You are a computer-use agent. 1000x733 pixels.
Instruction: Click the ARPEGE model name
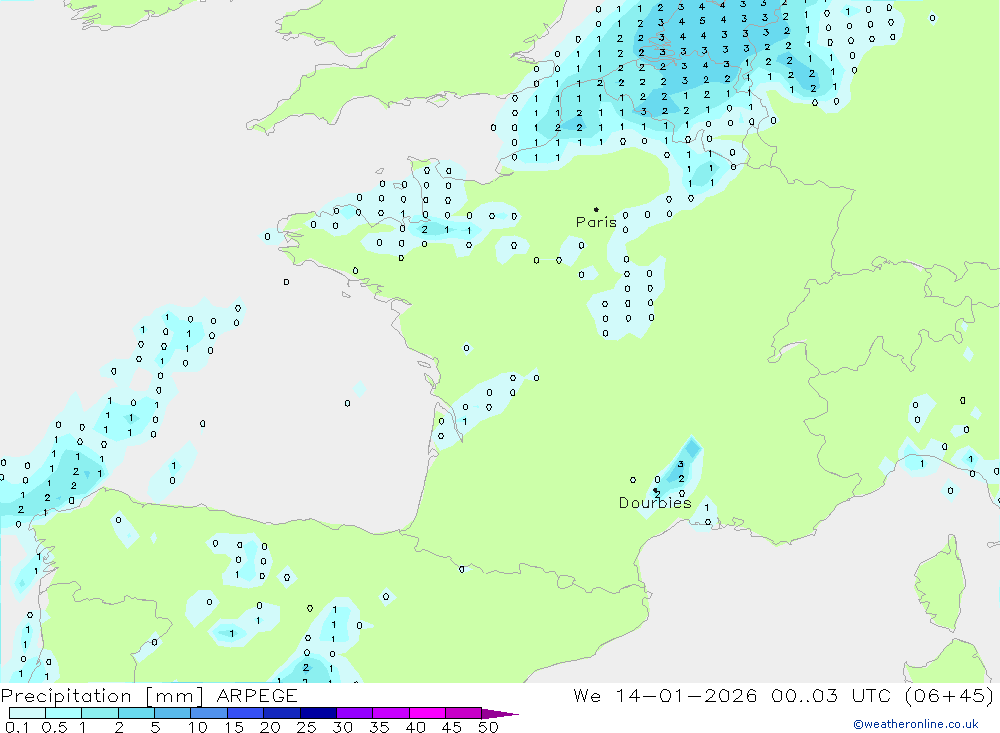256,696
